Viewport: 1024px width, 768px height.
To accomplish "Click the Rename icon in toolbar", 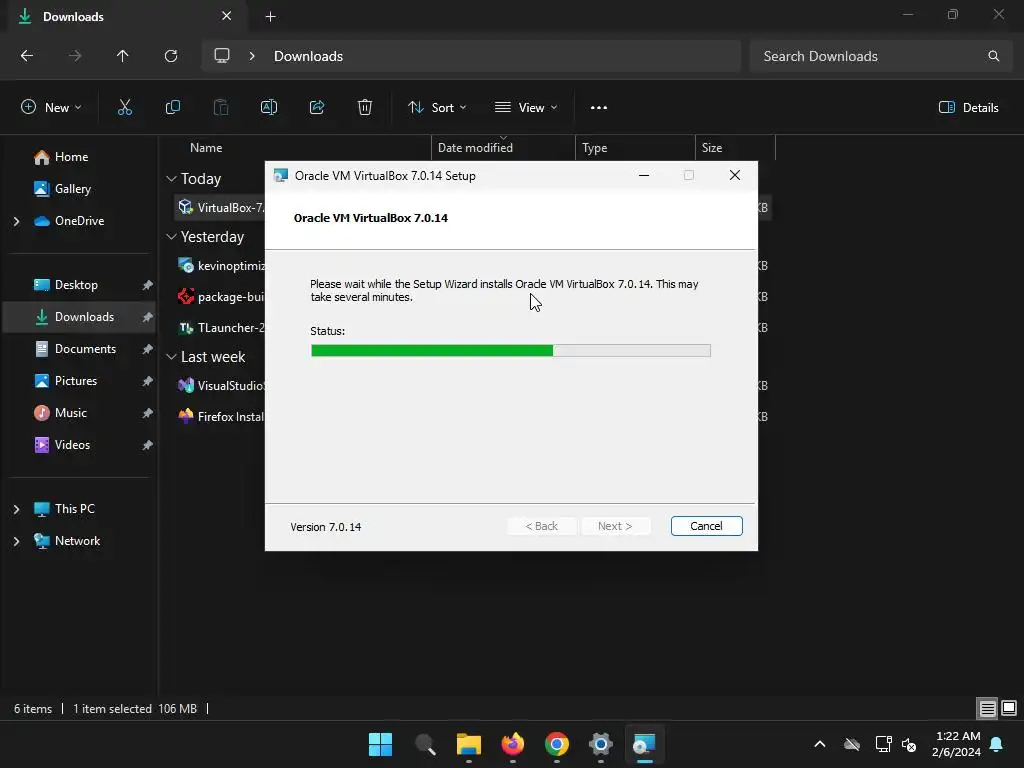I will click(269, 108).
